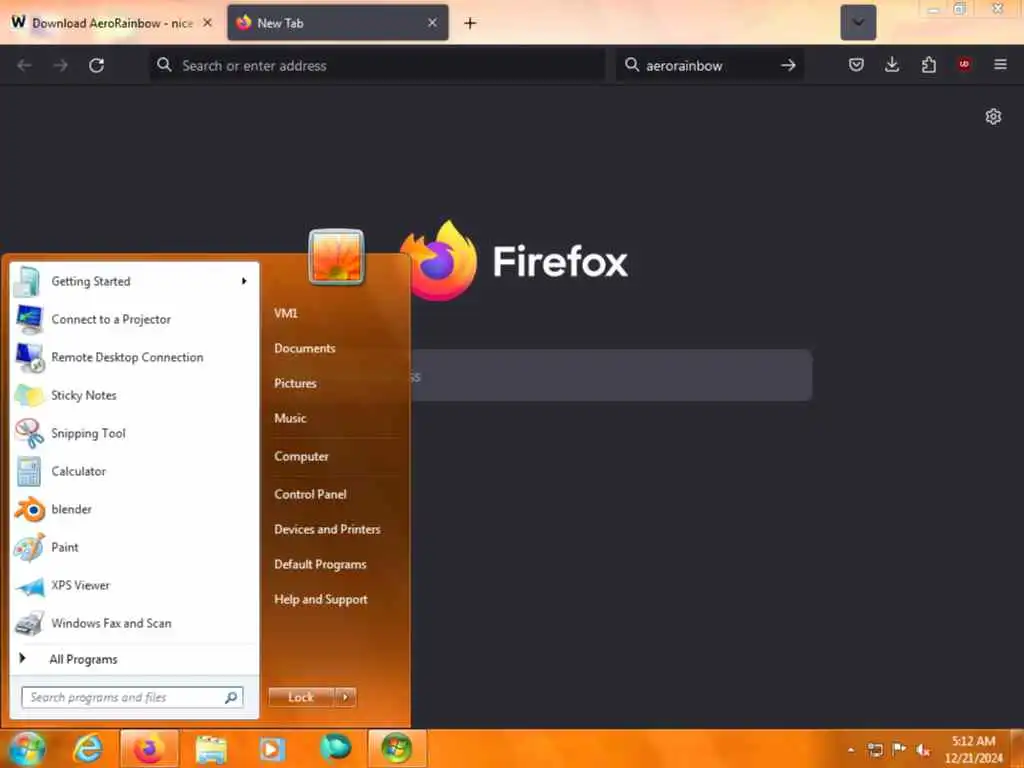Open Computer from Start menu
Viewport: 1024px width, 768px height.
tap(301, 456)
